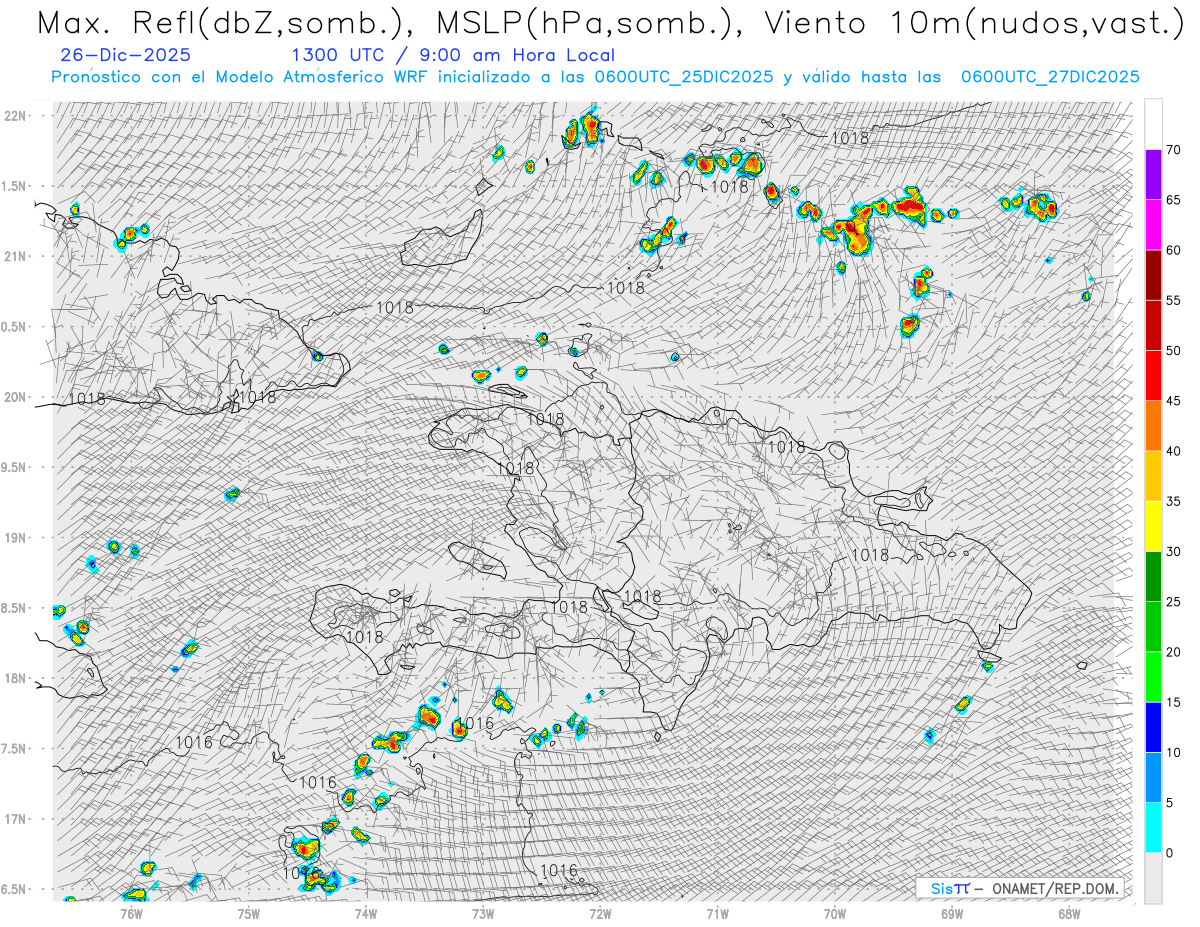
Task: Pick the dark green 25–30 dBZ colorbar segment
Action: pos(1153,576)
